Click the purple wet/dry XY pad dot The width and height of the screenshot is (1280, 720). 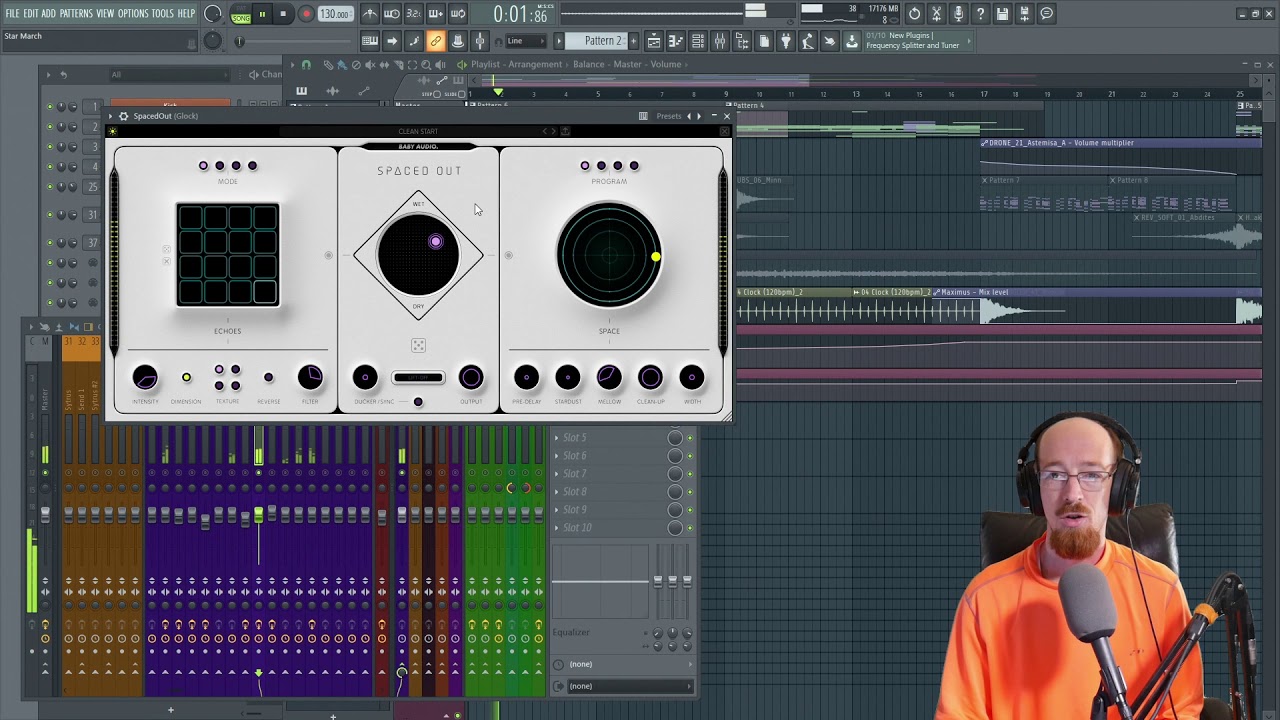pyautogui.click(x=435, y=241)
